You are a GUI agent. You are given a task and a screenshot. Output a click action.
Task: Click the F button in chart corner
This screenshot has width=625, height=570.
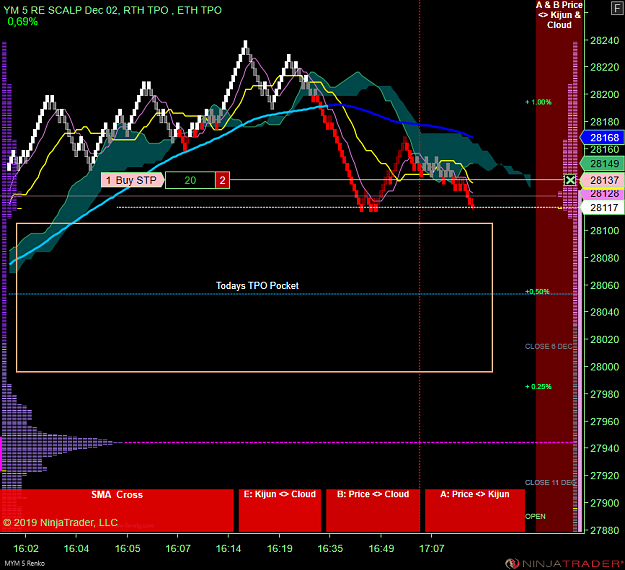coord(617,8)
